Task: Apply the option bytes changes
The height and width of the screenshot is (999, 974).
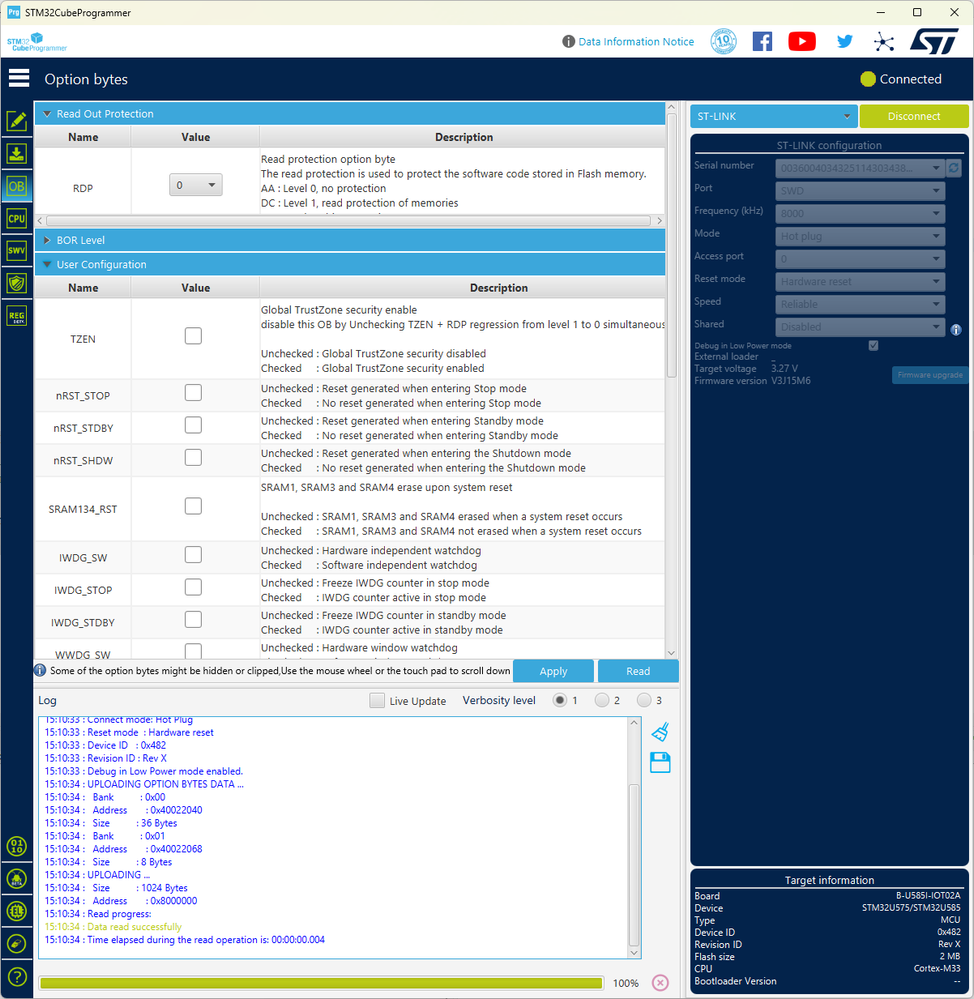Action: coord(553,670)
